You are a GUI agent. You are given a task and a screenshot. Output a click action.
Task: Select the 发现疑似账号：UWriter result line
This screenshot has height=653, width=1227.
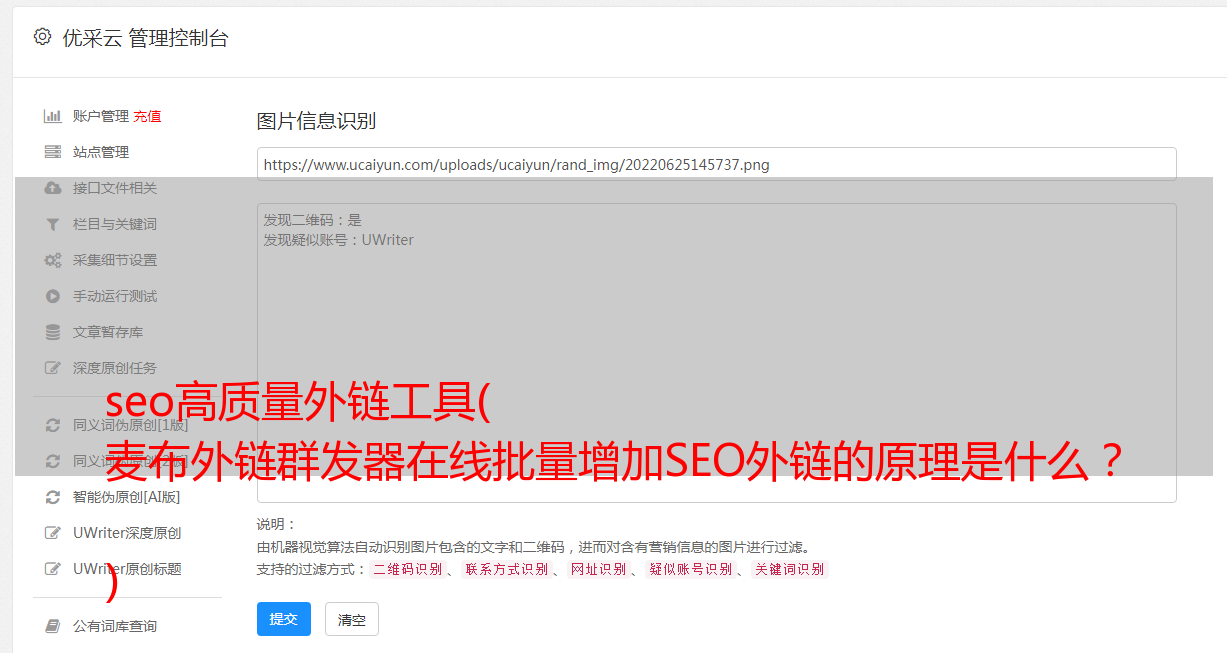(339, 240)
